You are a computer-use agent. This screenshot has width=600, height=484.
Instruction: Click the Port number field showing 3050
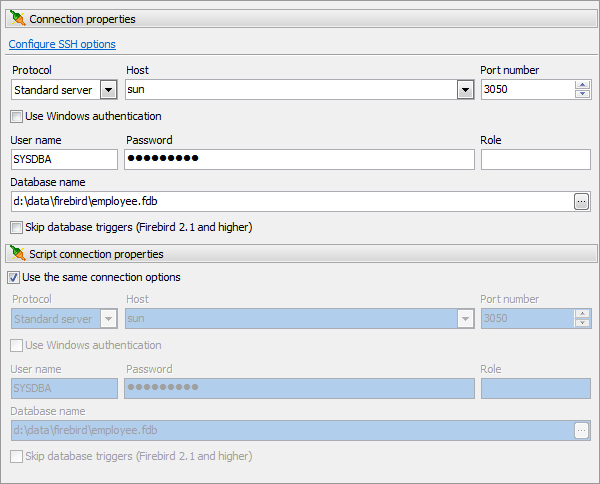(x=528, y=90)
